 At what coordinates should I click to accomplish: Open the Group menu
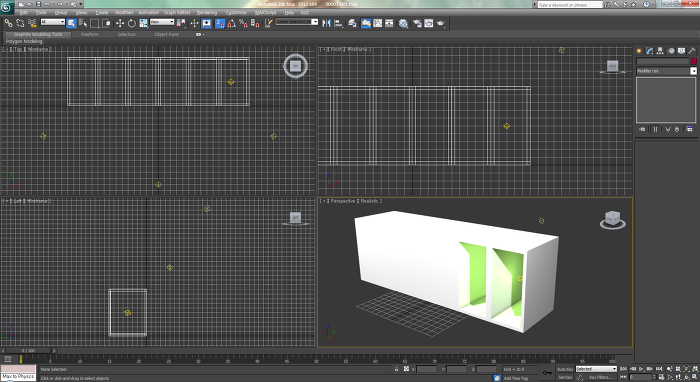[61, 12]
